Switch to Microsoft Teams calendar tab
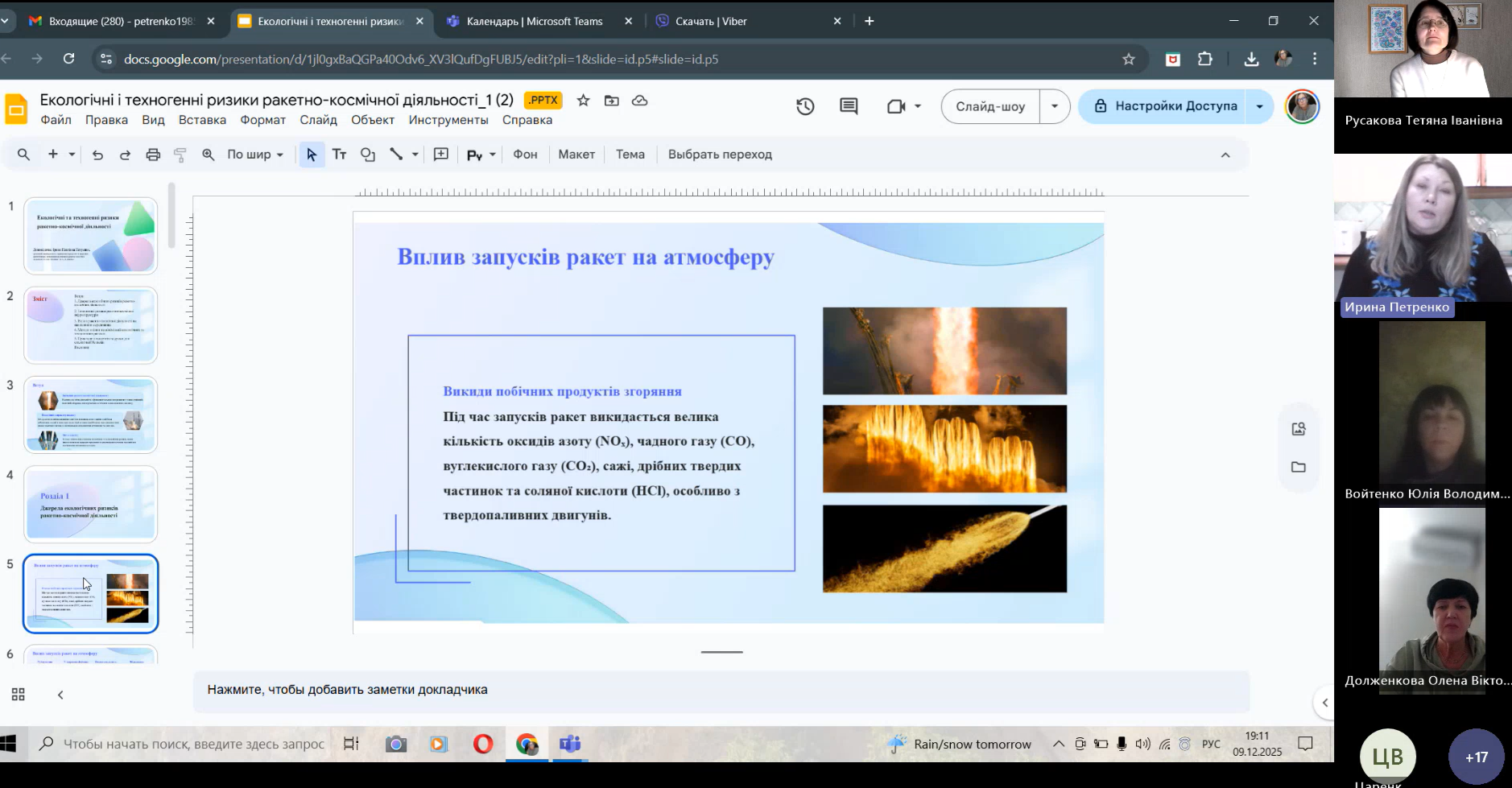 [x=535, y=22]
